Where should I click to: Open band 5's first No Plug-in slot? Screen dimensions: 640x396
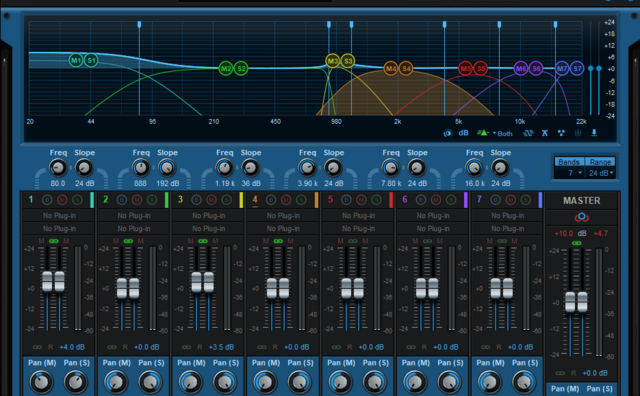358,215
